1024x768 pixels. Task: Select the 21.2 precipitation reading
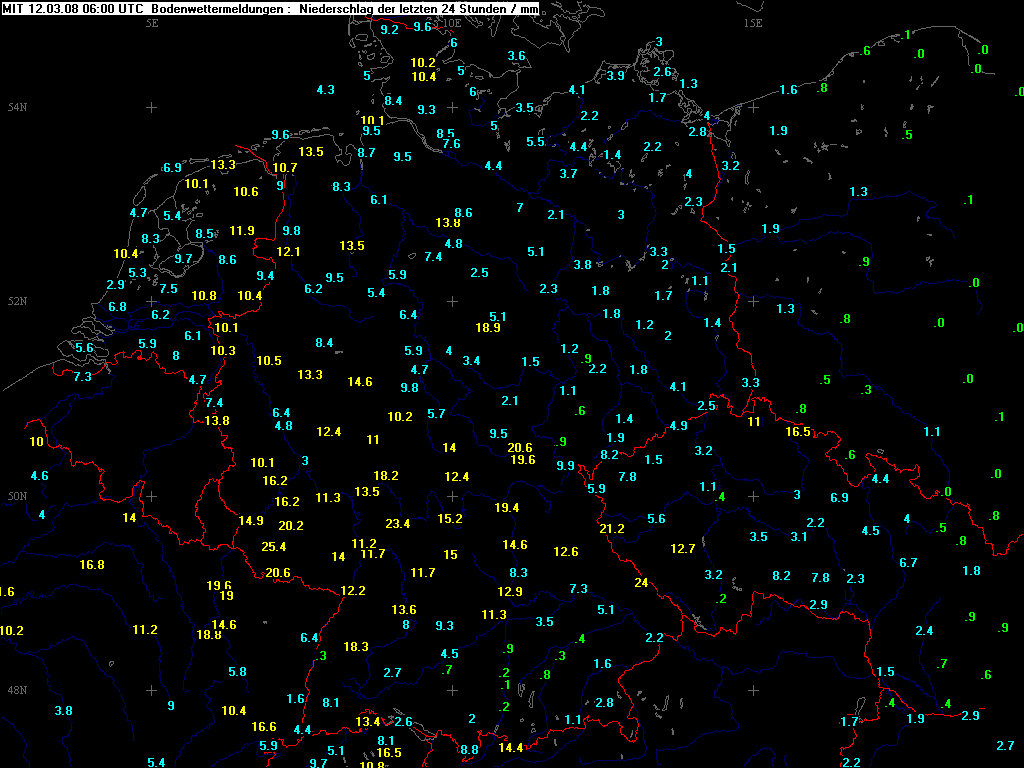pyautogui.click(x=611, y=529)
